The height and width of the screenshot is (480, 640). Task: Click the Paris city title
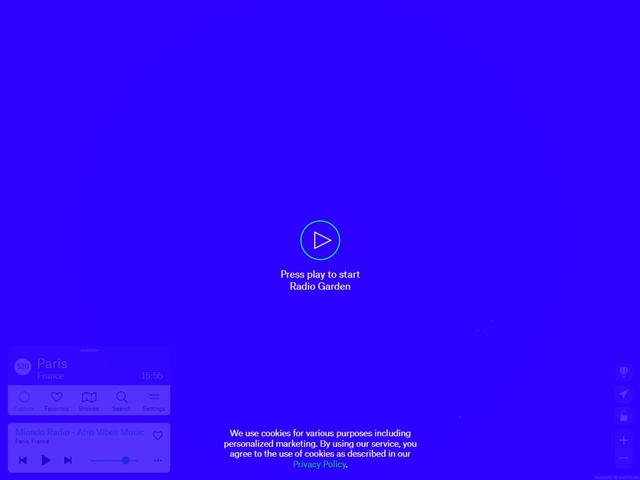[x=52, y=363]
